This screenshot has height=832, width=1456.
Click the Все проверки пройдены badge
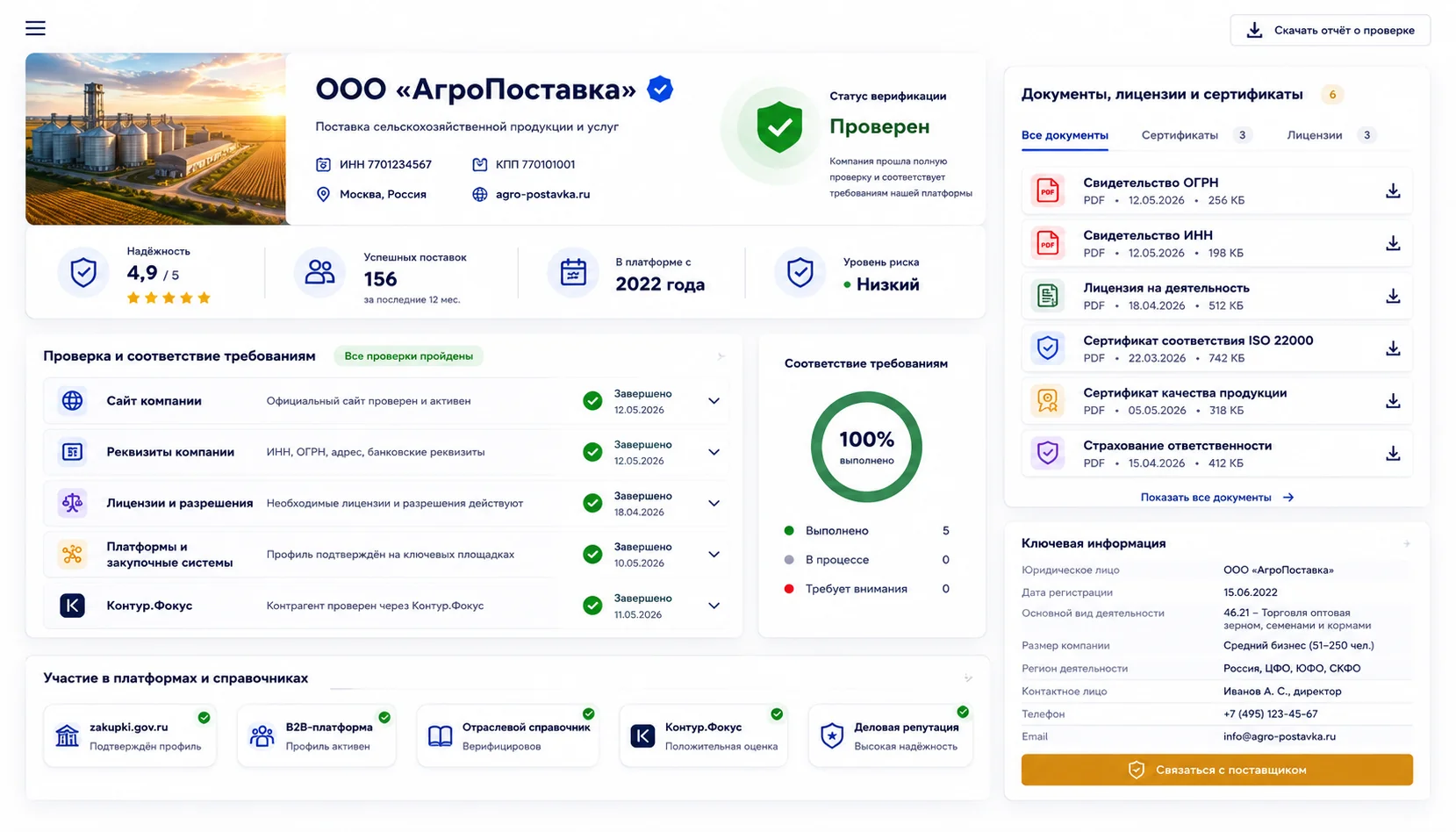[x=408, y=355]
